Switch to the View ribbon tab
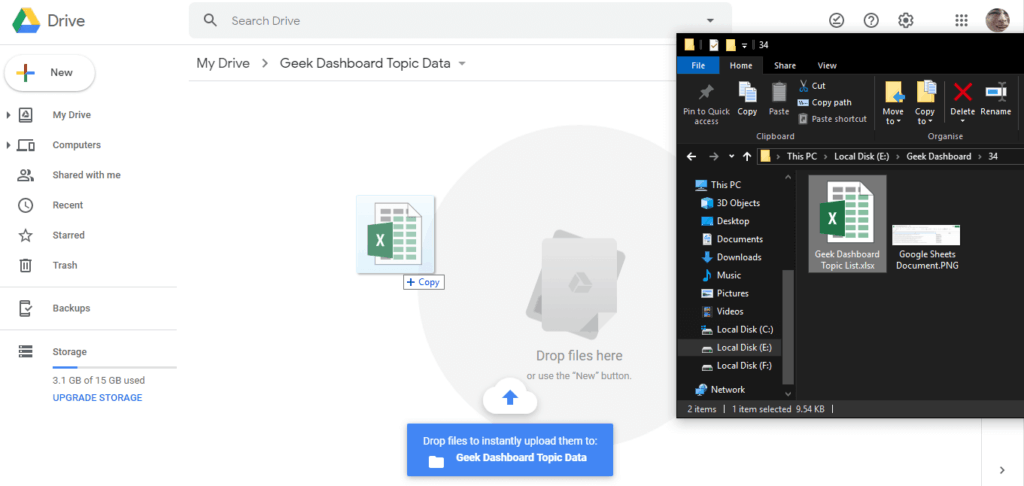This screenshot has height=486, width=1024. point(827,66)
